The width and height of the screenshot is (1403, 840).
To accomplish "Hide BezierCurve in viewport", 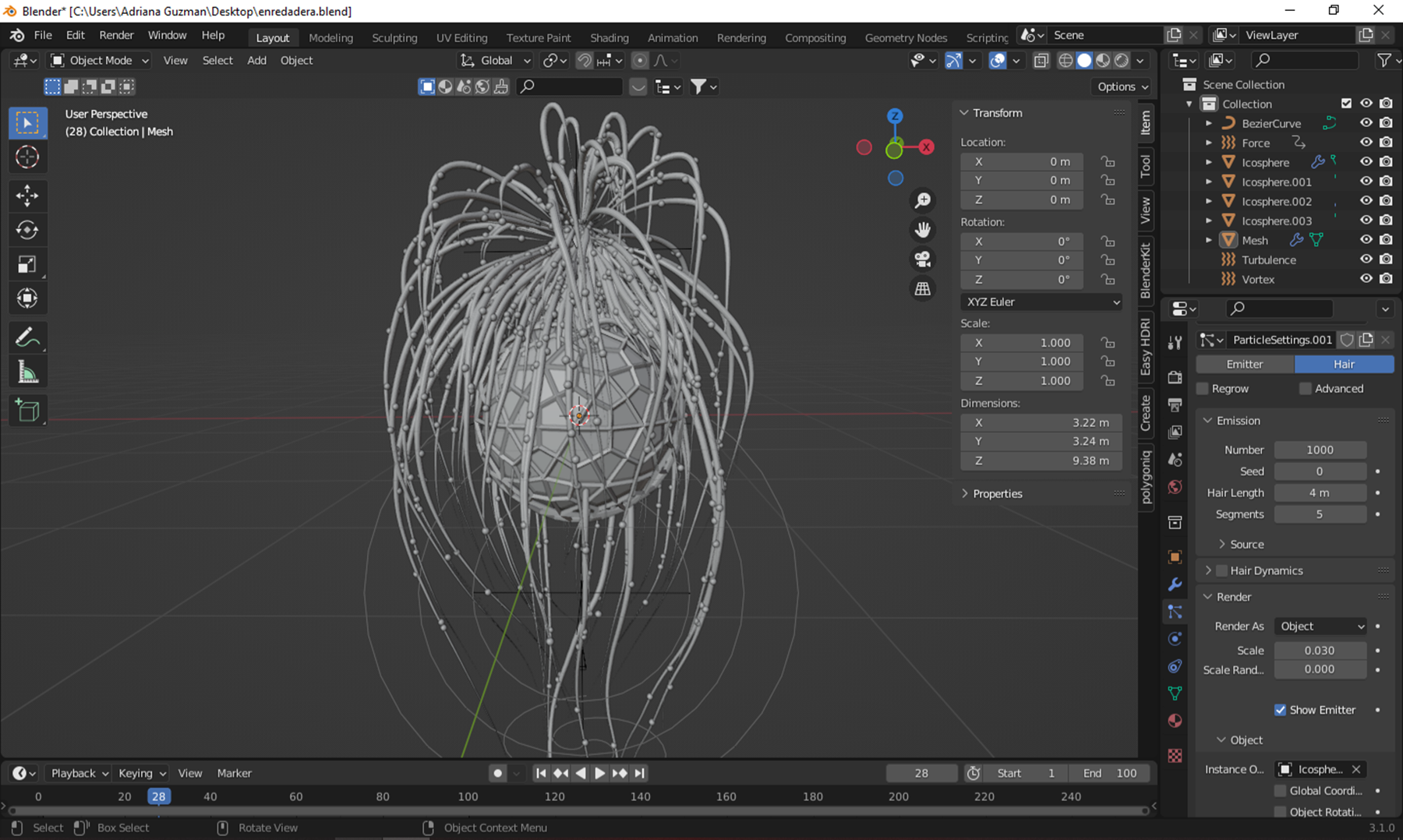I will point(1366,123).
